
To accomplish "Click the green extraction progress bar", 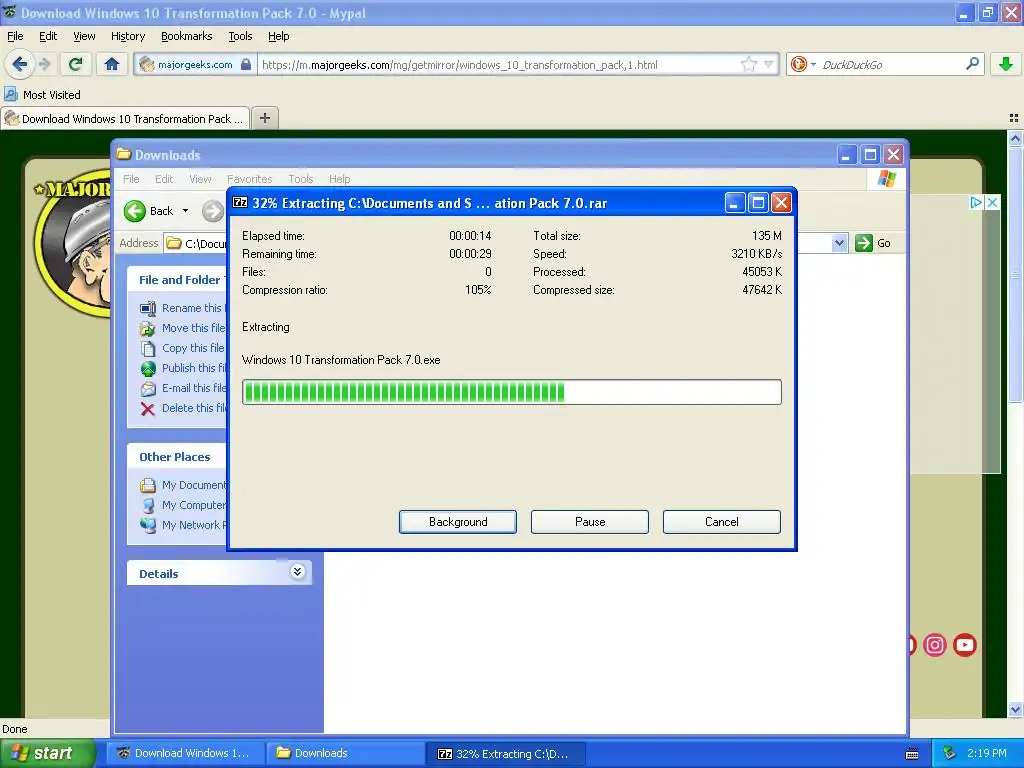I will point(511,392).
